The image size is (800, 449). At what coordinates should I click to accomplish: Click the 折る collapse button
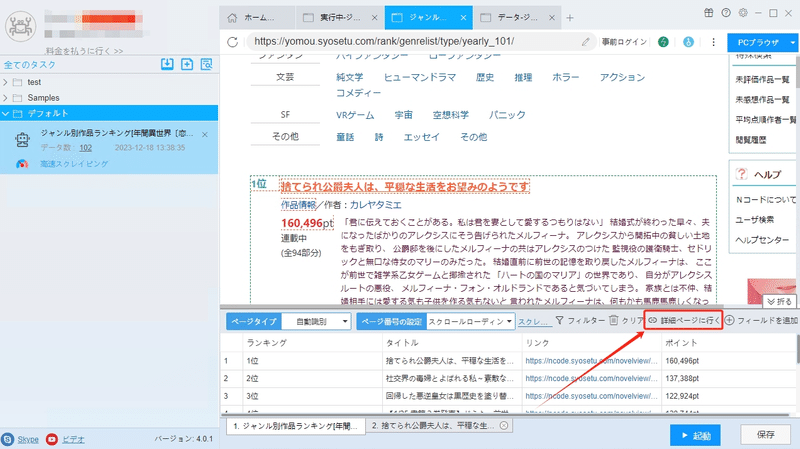point(780,302)
